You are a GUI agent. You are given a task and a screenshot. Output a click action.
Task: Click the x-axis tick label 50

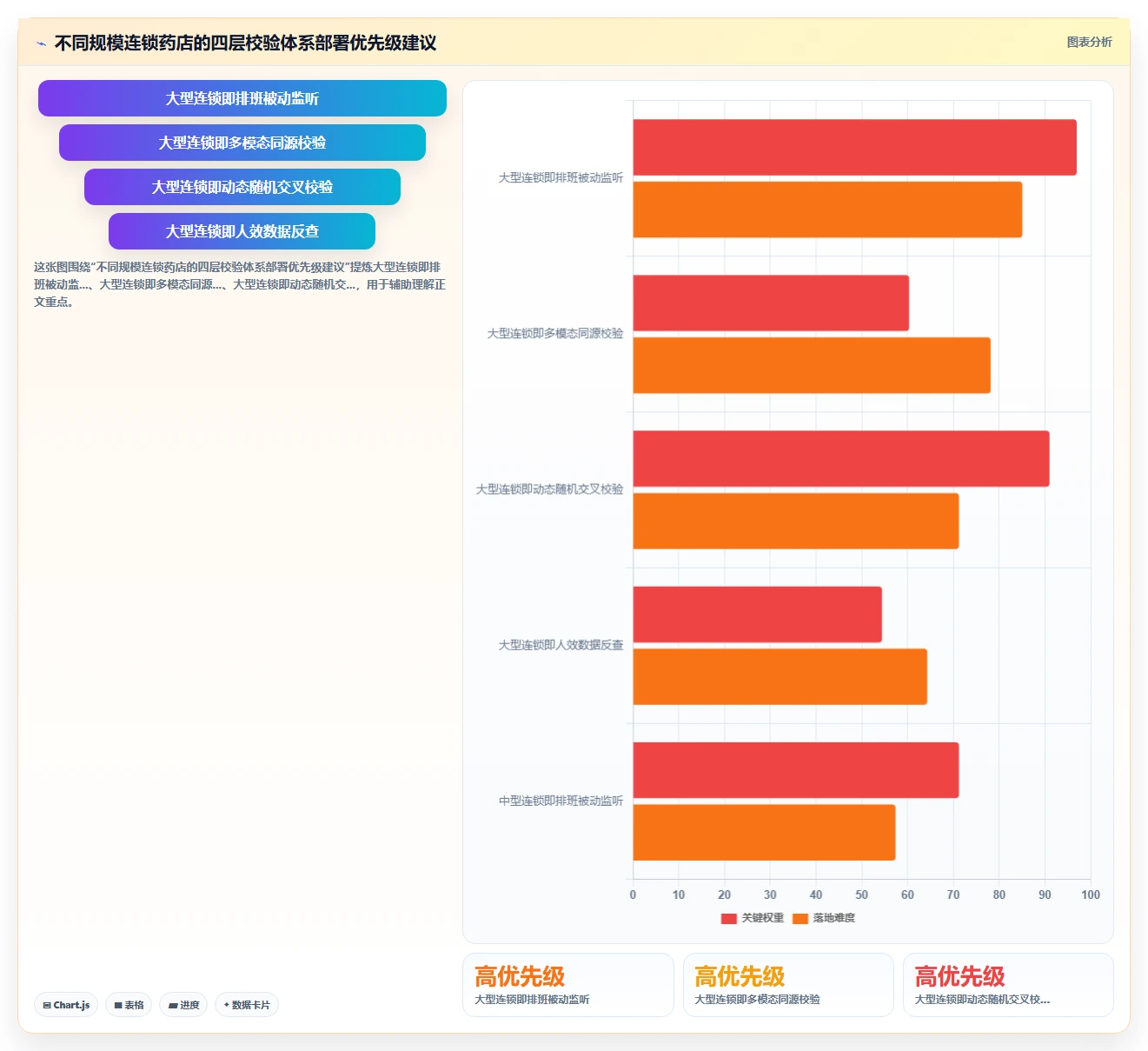click(x=861, y=895)
